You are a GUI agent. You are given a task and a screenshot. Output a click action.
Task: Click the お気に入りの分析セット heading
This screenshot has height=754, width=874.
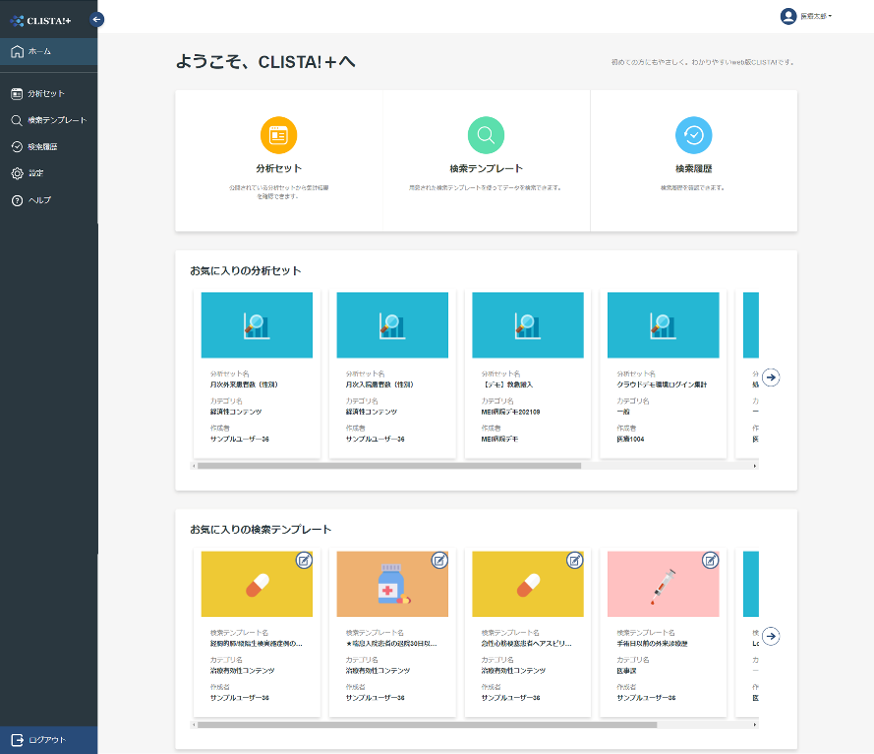coord(245,271)
